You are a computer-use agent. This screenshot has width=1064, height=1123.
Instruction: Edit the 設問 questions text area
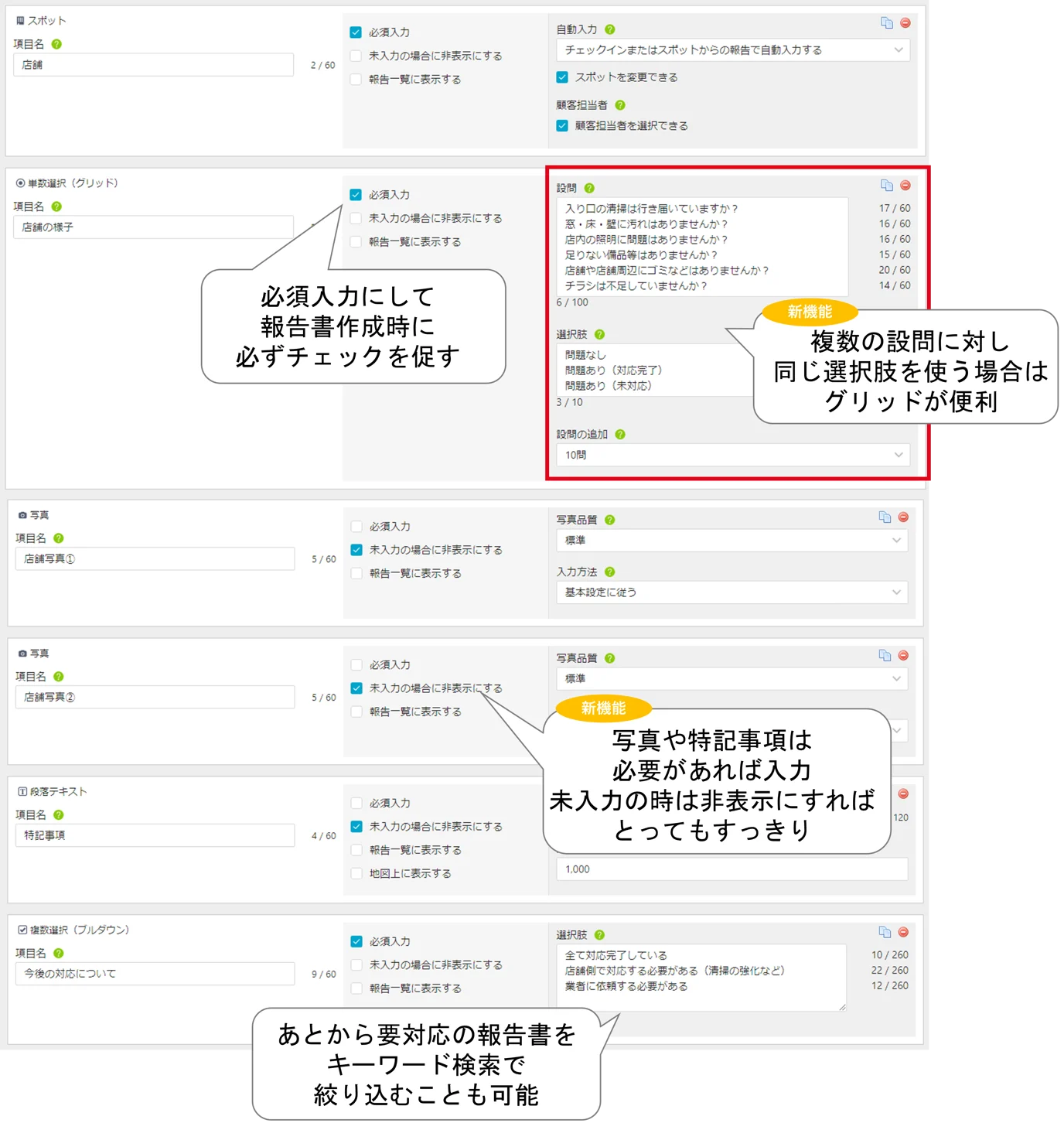[702, 247]
